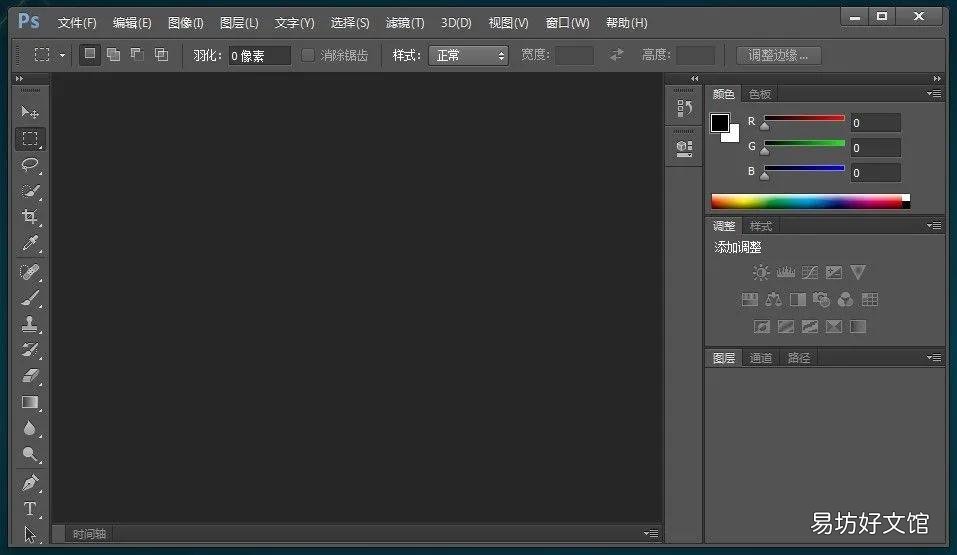Select the Crop tool
Viewport: 957px width, 555px height.
29,217
